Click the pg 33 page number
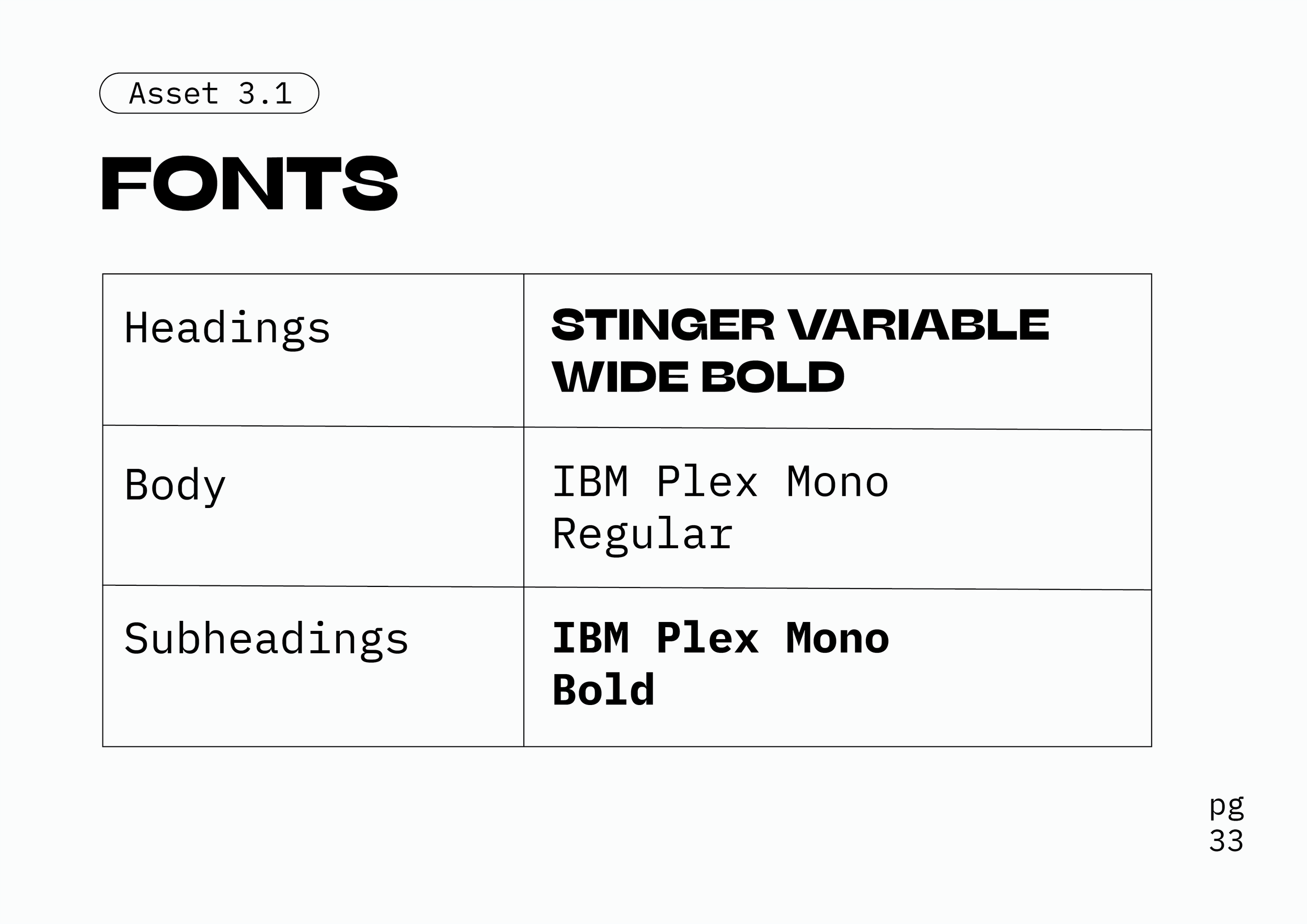Viewport: 1307px width, 924px height. pos(1226,824)
